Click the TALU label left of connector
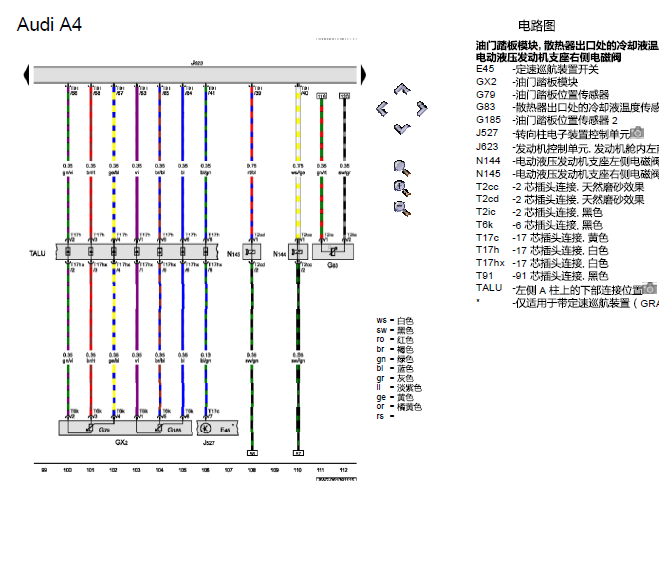The image size is (659, 565). (37, 253)
